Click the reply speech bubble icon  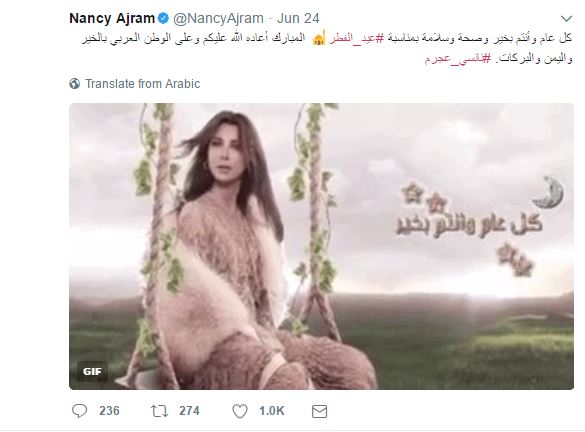coord(79,411)
